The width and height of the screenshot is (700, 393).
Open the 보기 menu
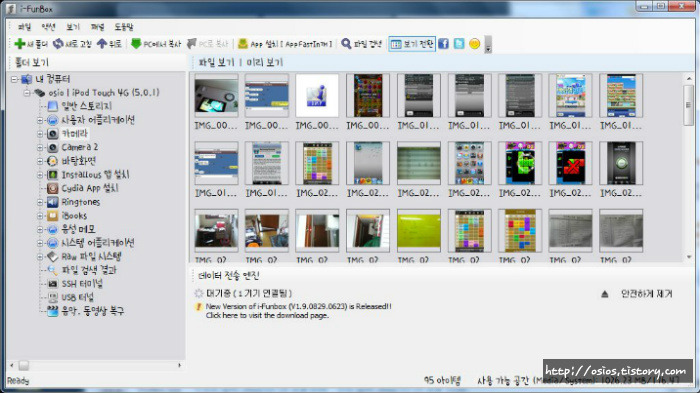click(x=73, y=27)
